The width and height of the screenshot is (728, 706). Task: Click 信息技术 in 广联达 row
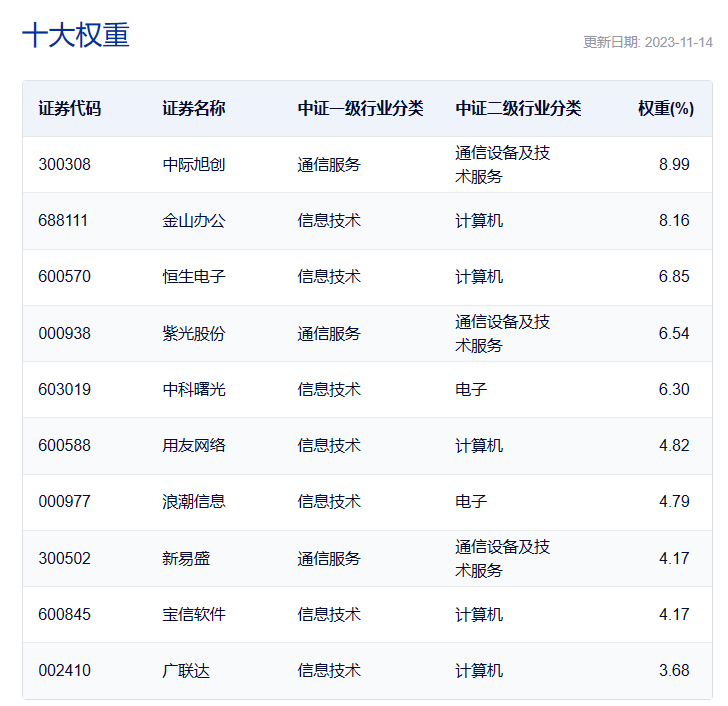[x=329, y=671]
